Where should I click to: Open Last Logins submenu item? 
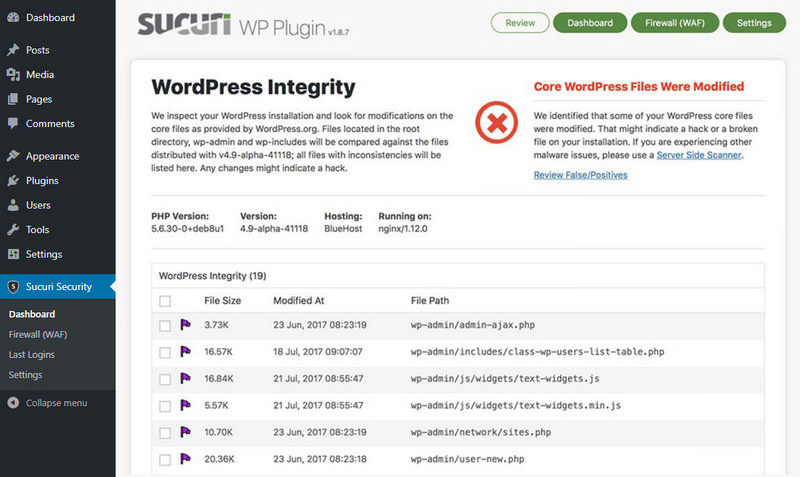(x=32, y=355)
